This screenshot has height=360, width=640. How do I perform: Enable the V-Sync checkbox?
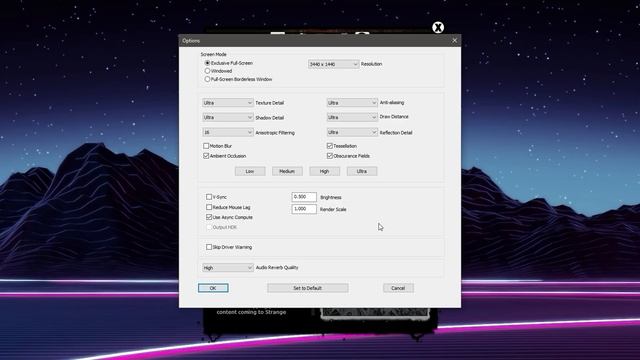(209, 197)
